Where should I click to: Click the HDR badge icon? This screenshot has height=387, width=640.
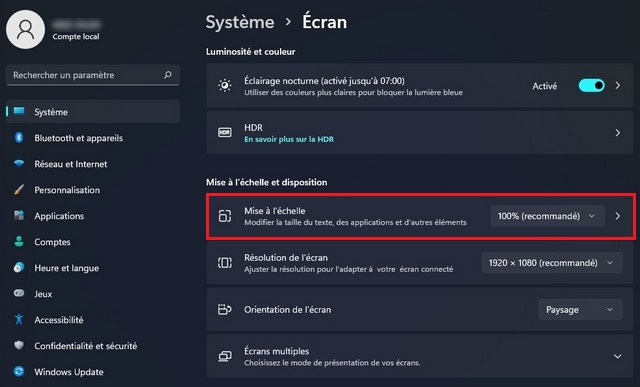click(224, 132)
